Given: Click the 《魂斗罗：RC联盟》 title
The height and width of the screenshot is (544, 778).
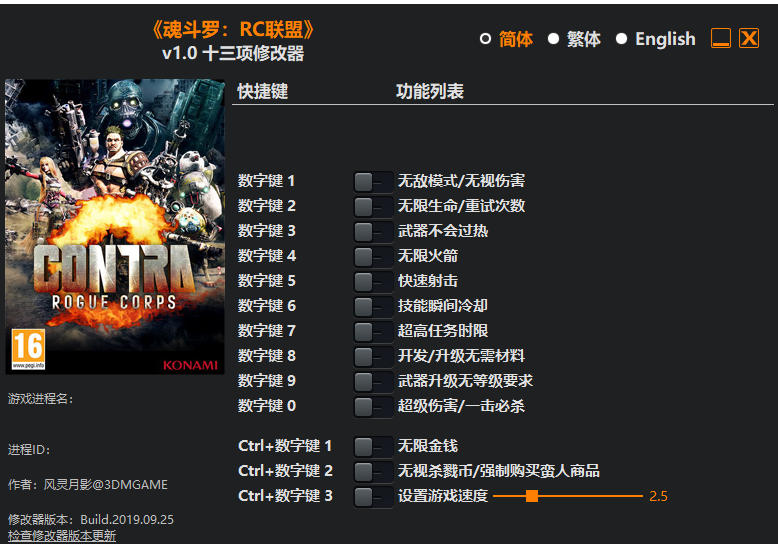Looking at the screenshot, I should click(x=232, y=30).
